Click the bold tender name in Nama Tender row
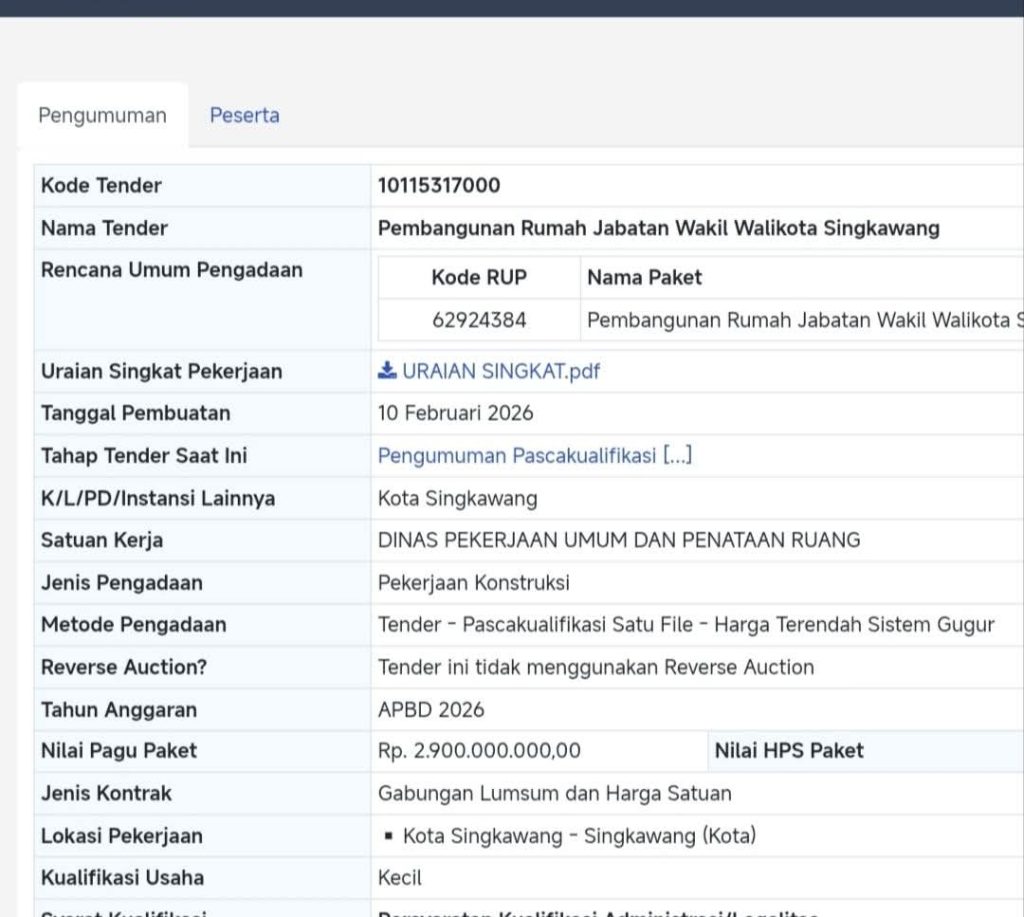The width and height of the screenshot is (1024, 917). (x=658, y=228)
